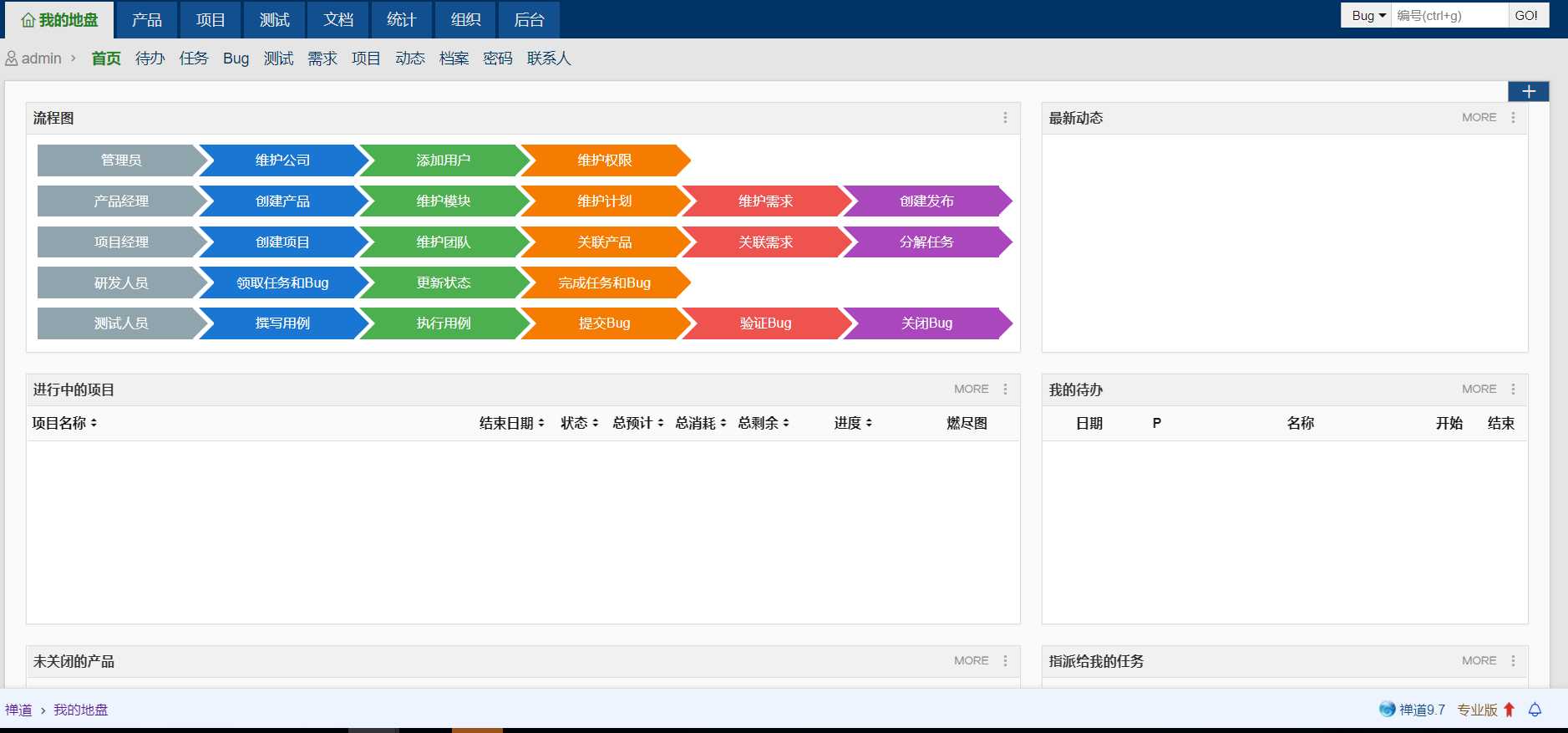Select the 首页 submenu tab
The height and width of the screenshot is (733, 1568).
coord(106,59)
